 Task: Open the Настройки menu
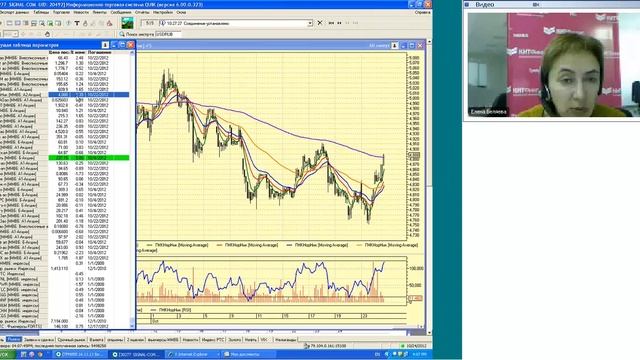pos(163,12)
